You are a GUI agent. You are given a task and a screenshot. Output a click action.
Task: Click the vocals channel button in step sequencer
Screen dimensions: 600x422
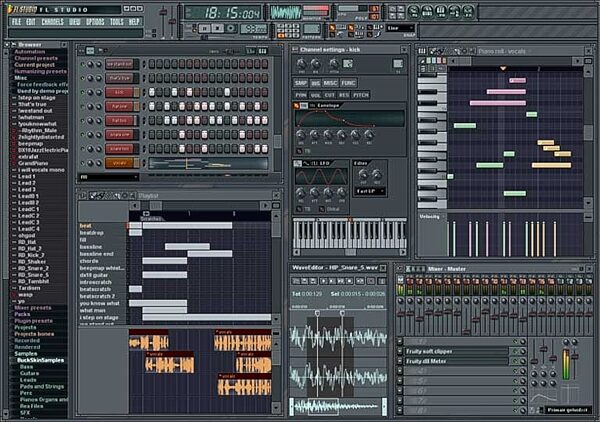tap(119, 163)
